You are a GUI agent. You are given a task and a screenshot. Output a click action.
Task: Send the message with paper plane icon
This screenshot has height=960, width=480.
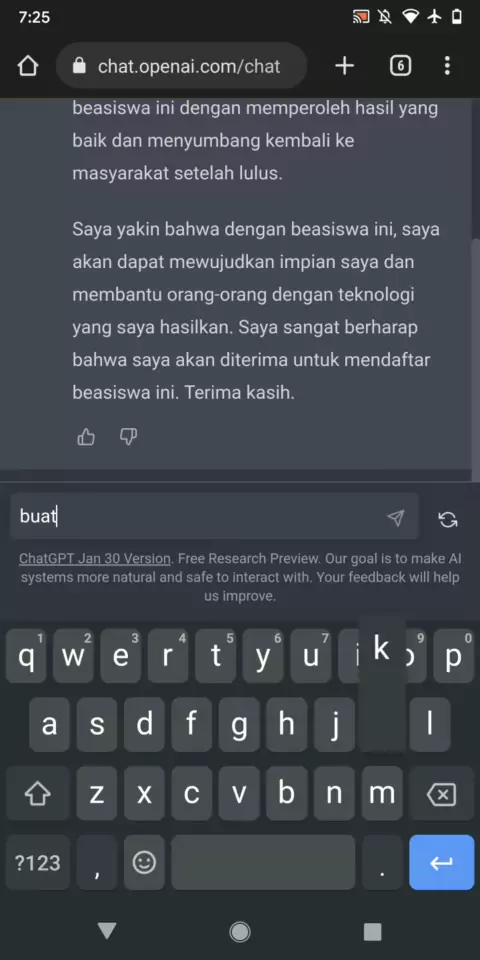pos(396,518)
